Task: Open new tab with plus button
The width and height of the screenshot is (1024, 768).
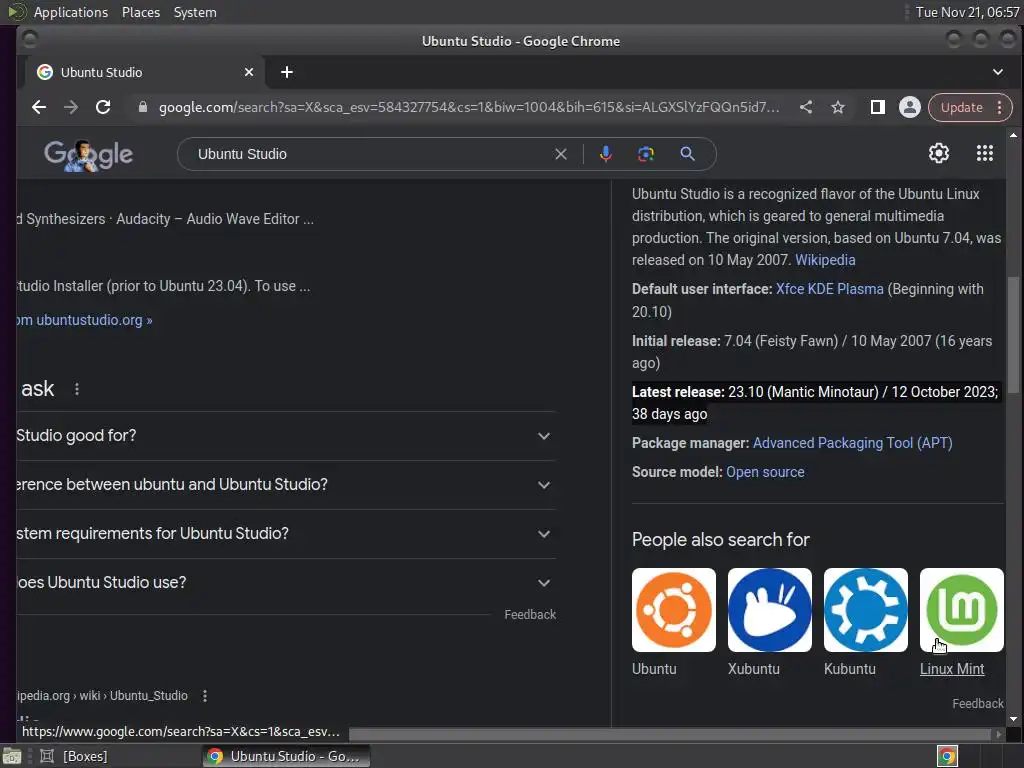Action: (x=287, y=72)
